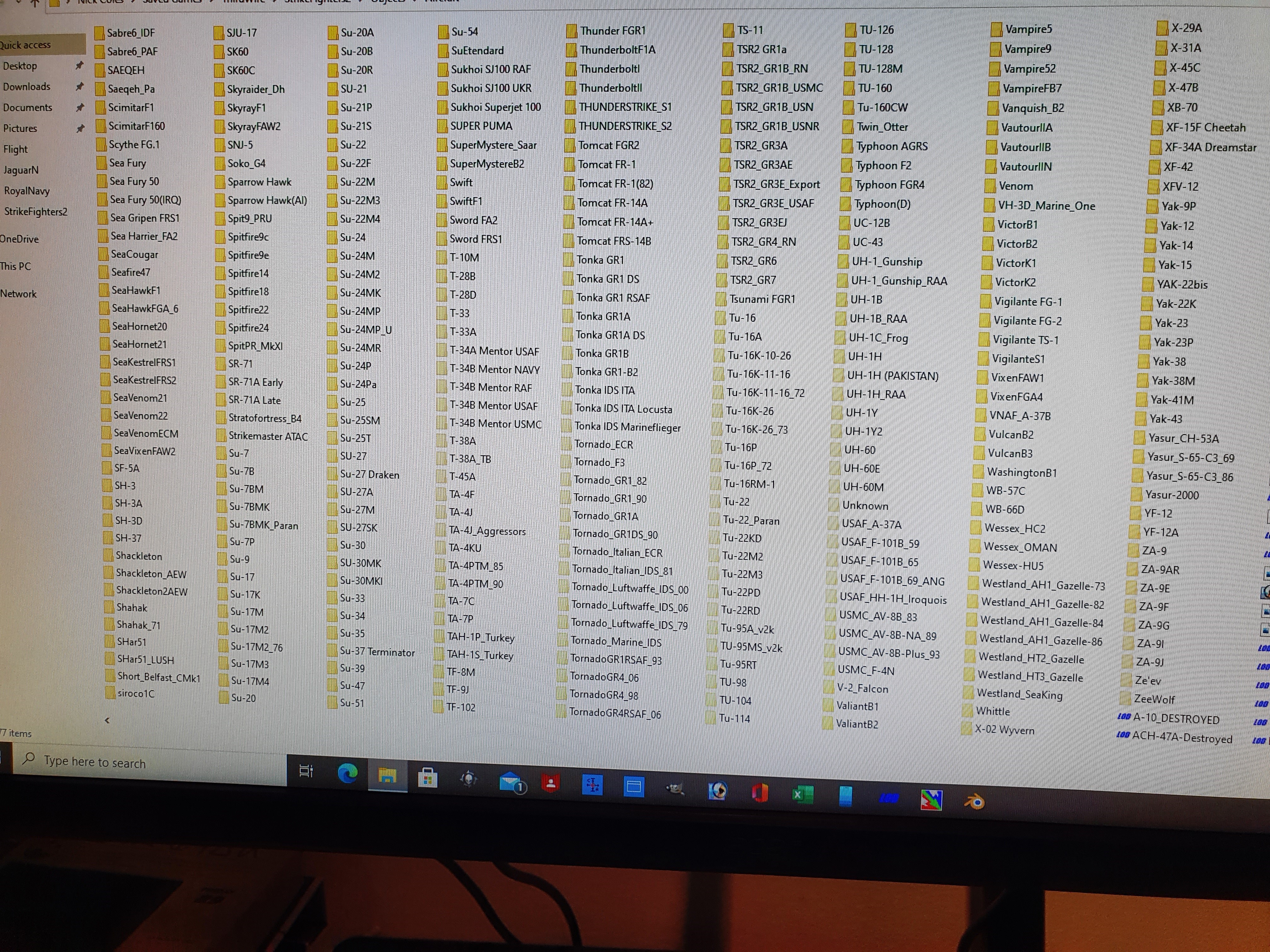Launch Blender from the taskbar
The height and width of the screenshot is (952, 1270).
coord(974,801)
